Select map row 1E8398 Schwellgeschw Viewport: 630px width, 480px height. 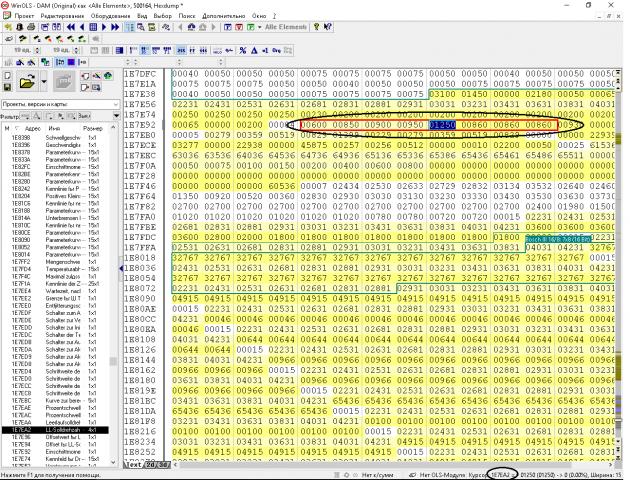click(55, 138)
